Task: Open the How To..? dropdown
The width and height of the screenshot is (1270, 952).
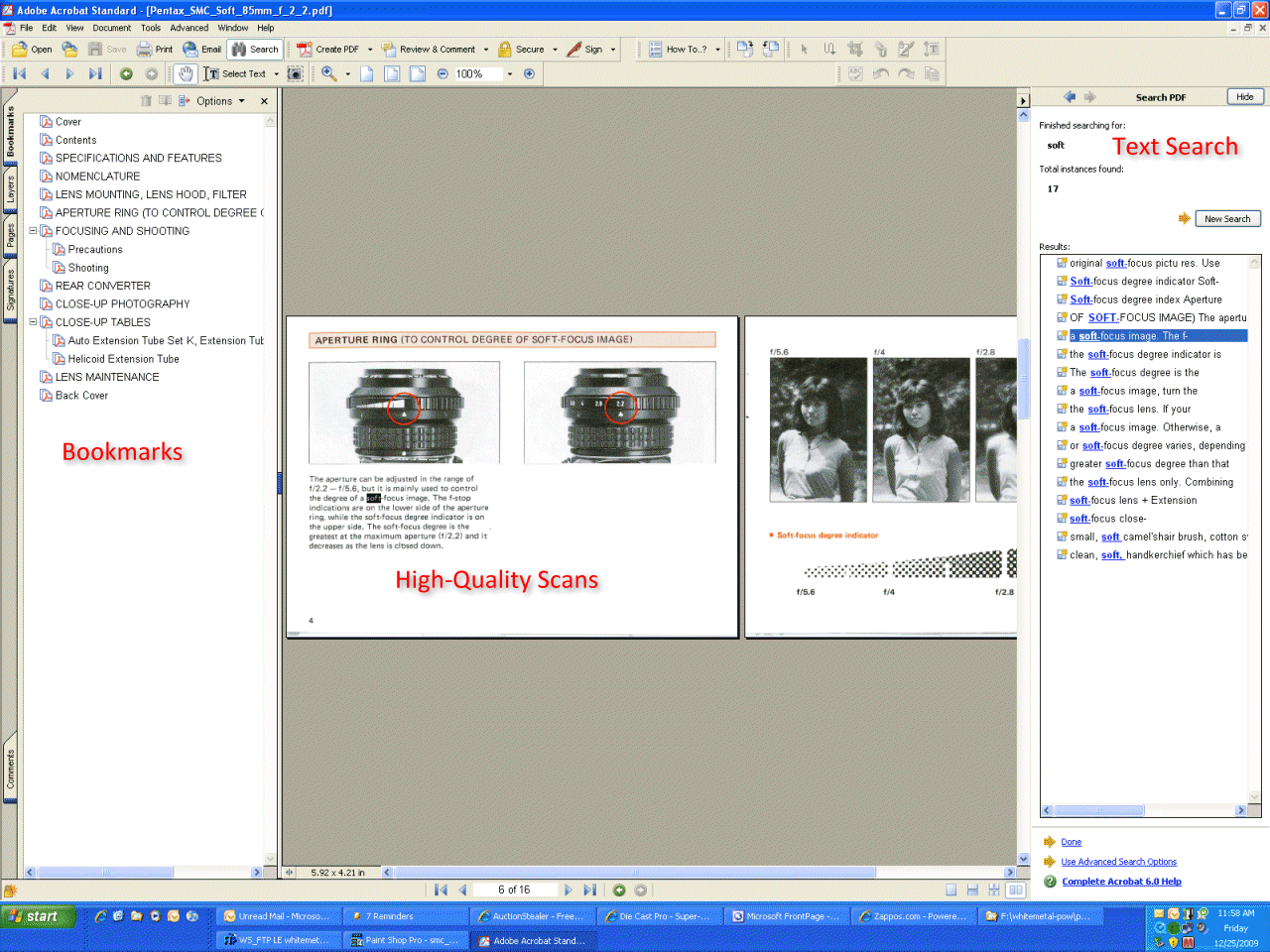Action: [717, 49]
